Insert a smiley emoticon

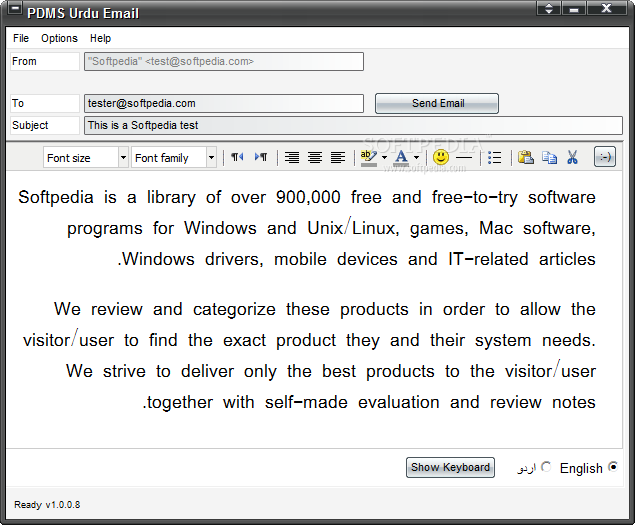click(441, 157)
